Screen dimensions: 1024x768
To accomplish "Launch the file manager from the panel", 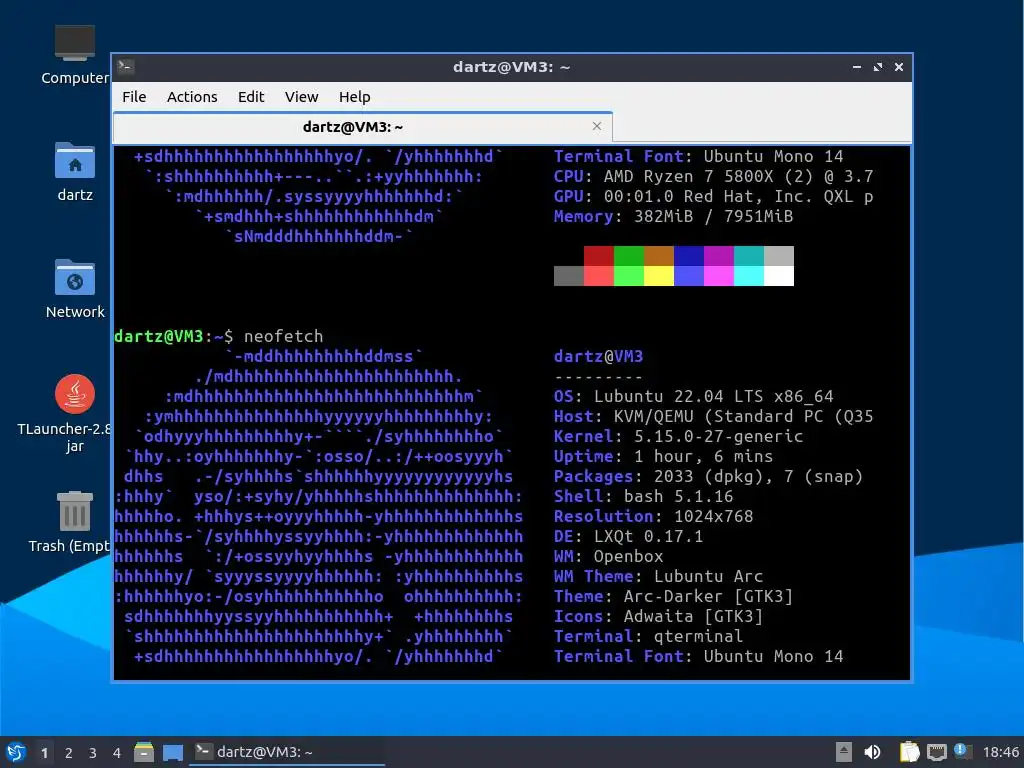I will click(x=144, y=752).
